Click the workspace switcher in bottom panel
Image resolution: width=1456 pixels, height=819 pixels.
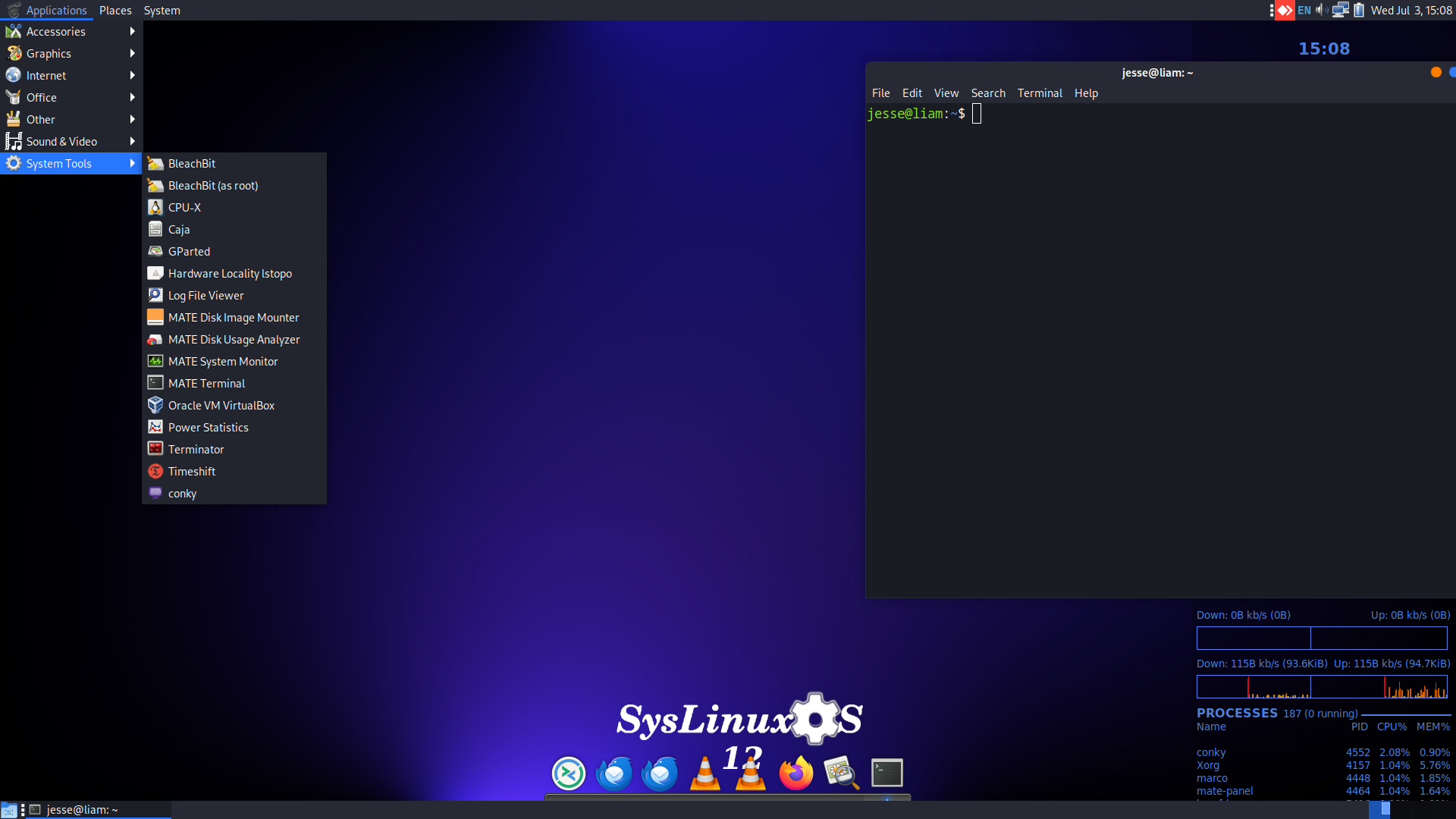(x=1411, y=810)
